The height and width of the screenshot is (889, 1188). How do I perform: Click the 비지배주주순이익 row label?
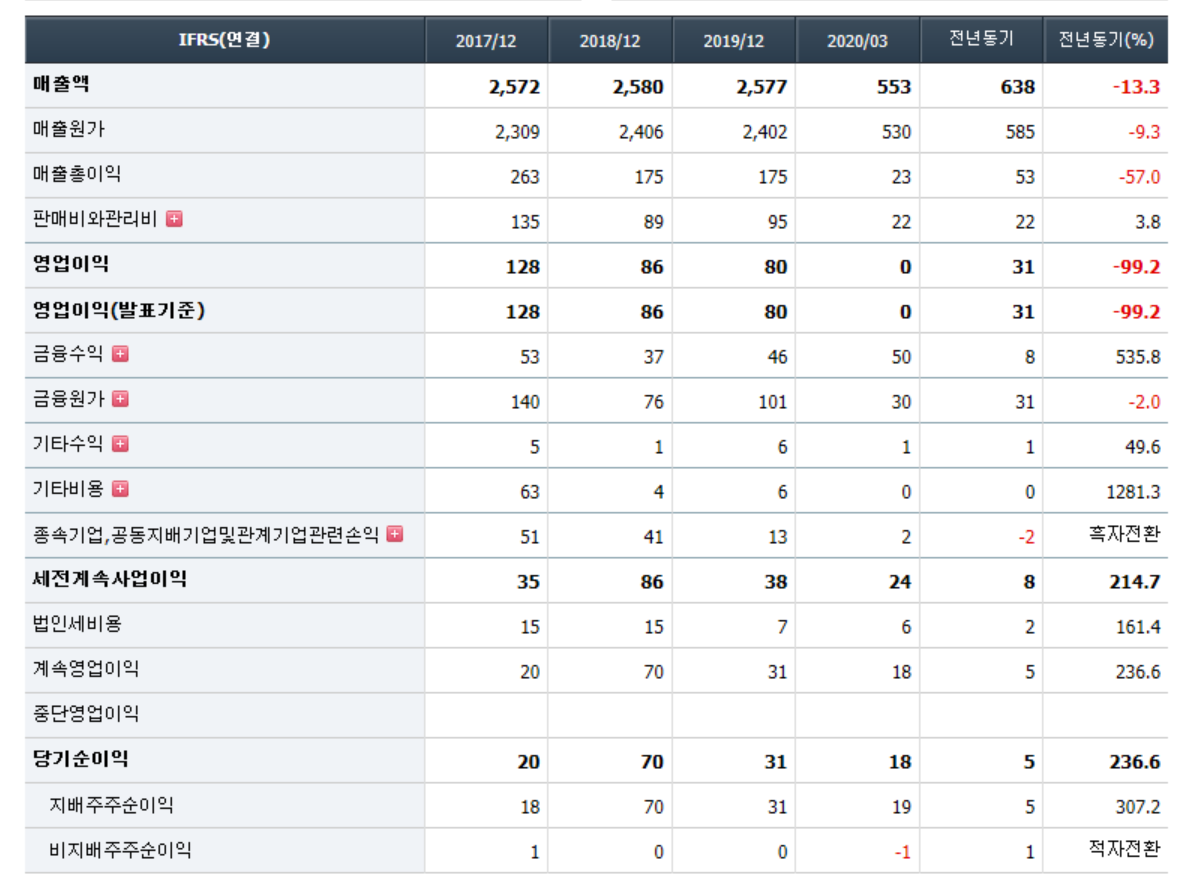tap(120, 850)
